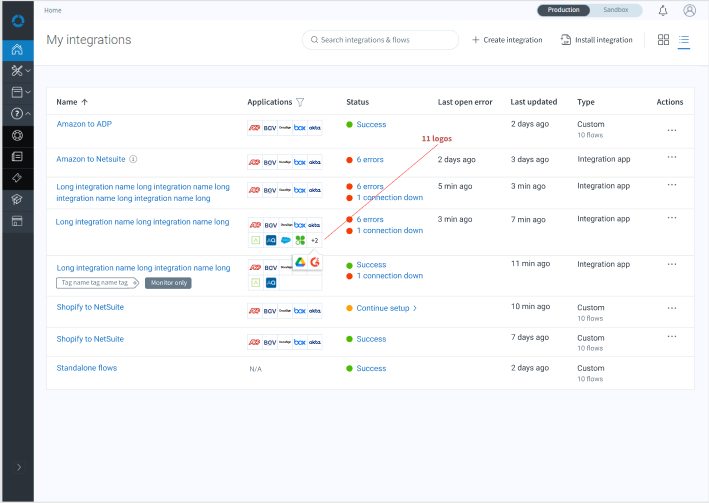
Task: Filter by applications using the funnel icon
Action: click(x=300, y=102)
